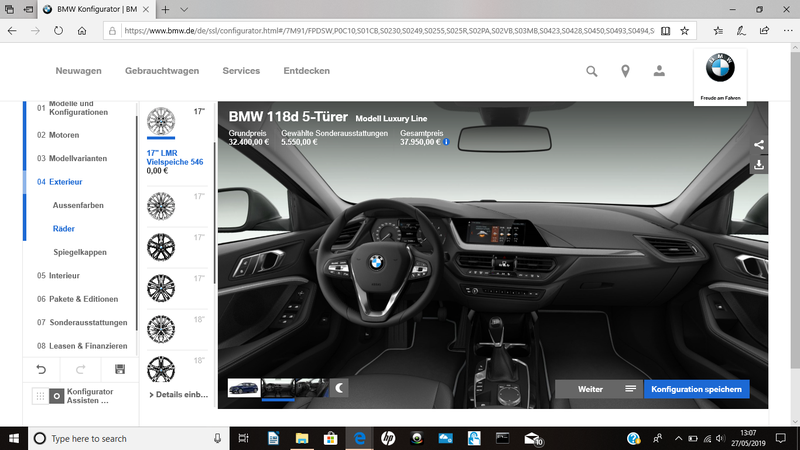Toggle night mode moon icon

339,388
